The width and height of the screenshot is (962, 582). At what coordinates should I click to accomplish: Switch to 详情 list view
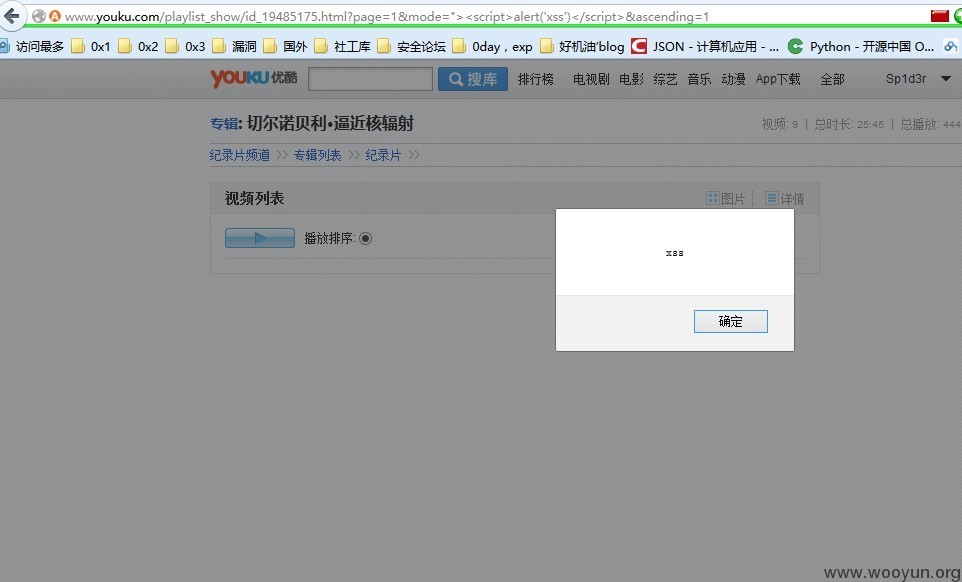point(785,199)
